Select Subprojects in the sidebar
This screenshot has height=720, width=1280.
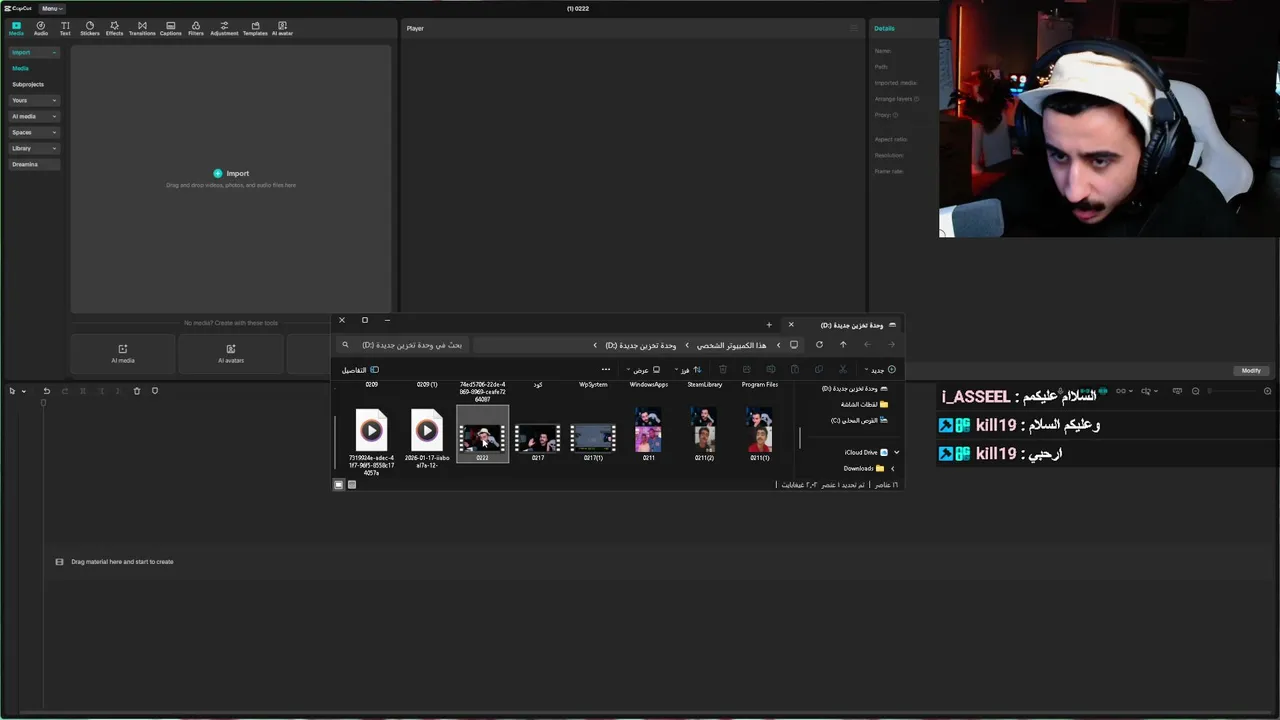tap(28, 84)
